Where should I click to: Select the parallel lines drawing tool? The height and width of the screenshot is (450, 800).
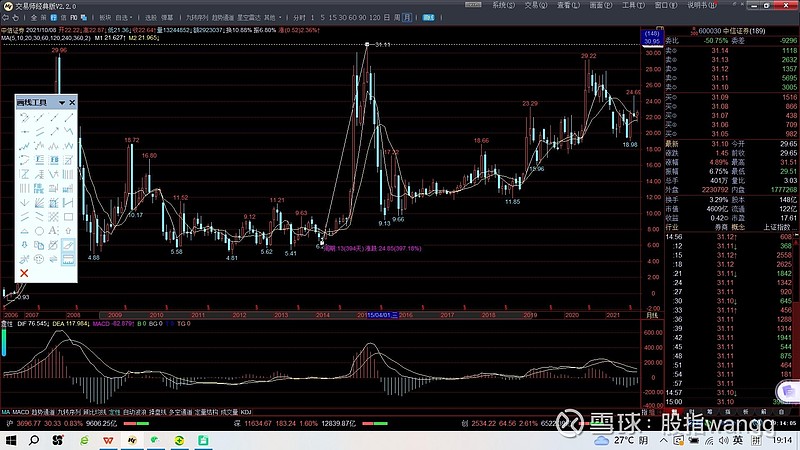tap(39, 132)
